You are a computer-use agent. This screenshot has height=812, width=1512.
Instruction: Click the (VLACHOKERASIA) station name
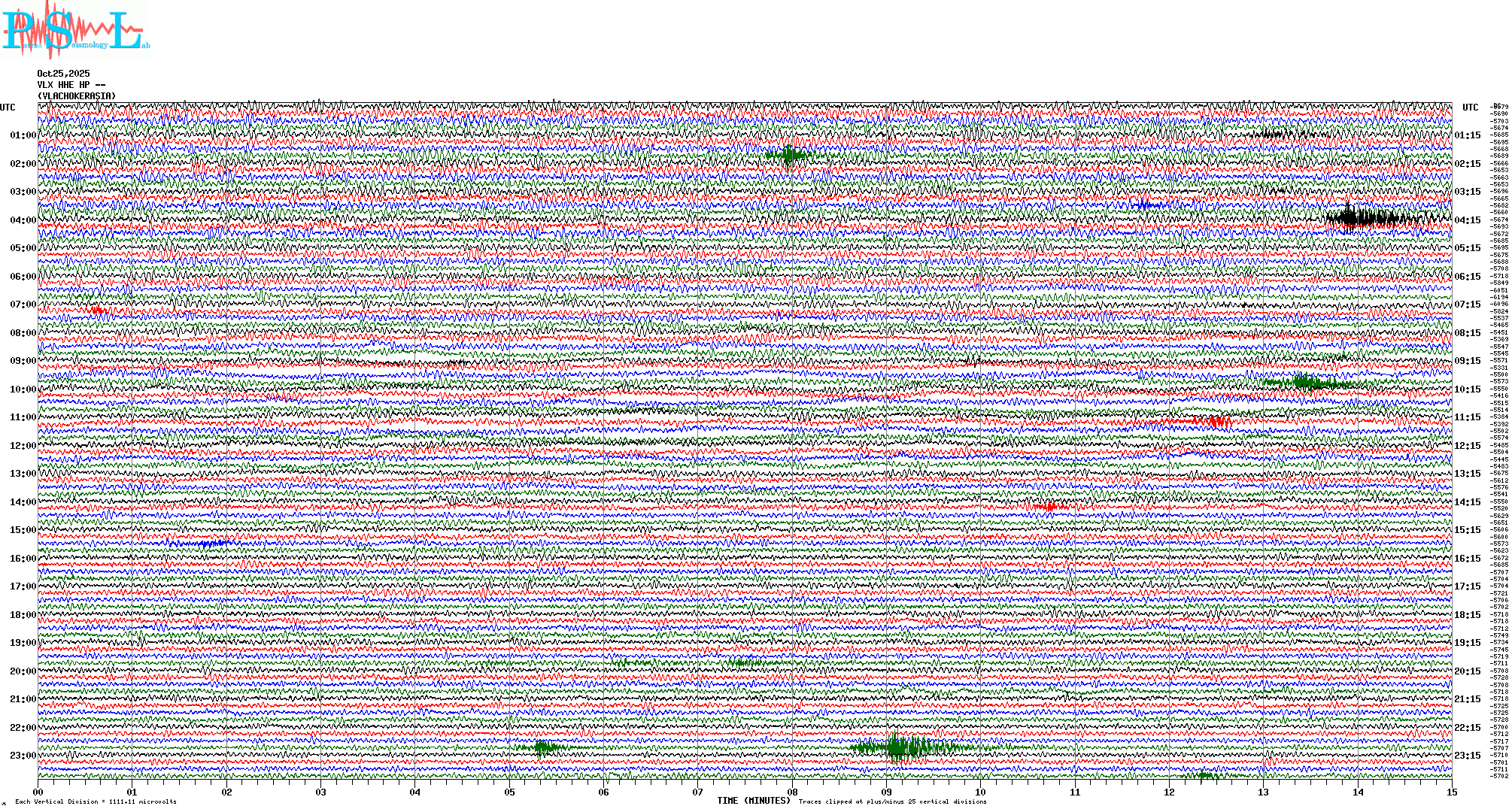pos(77,96)
